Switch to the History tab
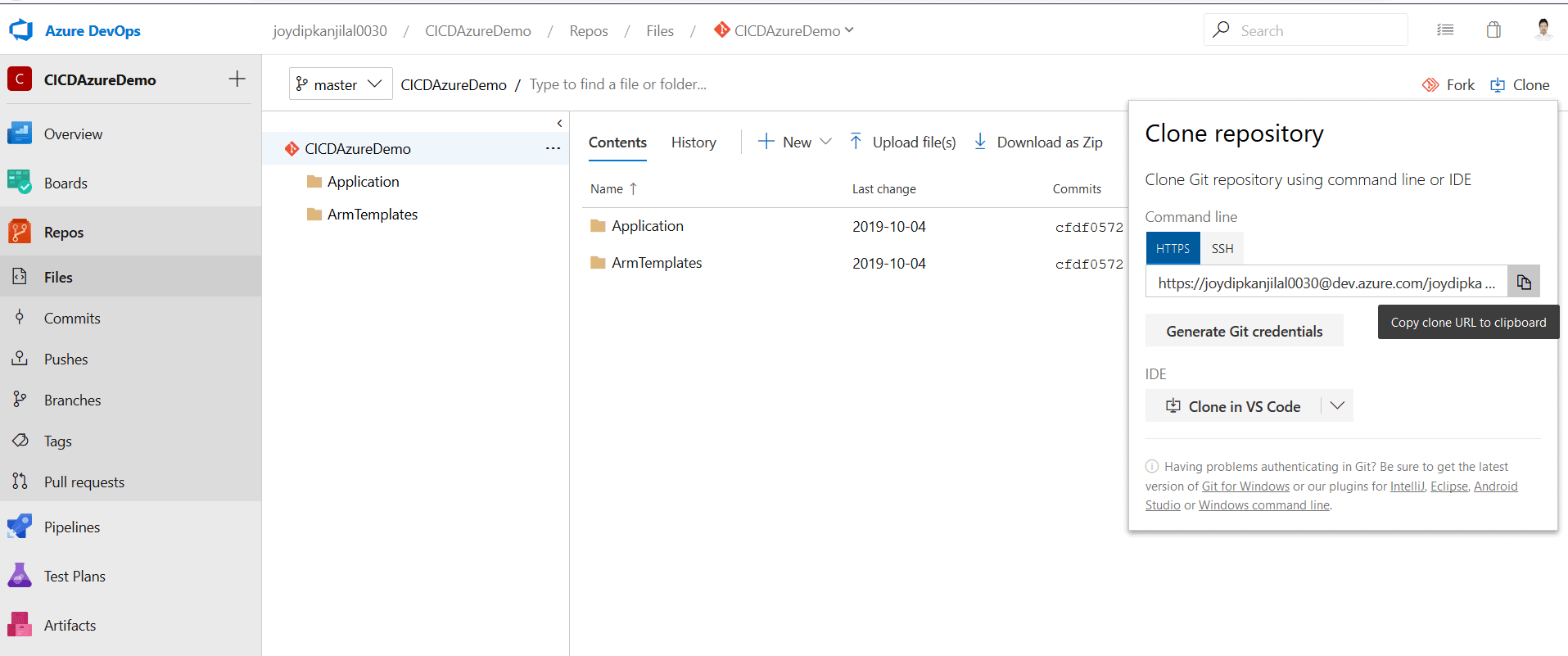The height and width of the screenshot is (656, 1568). 694,142
